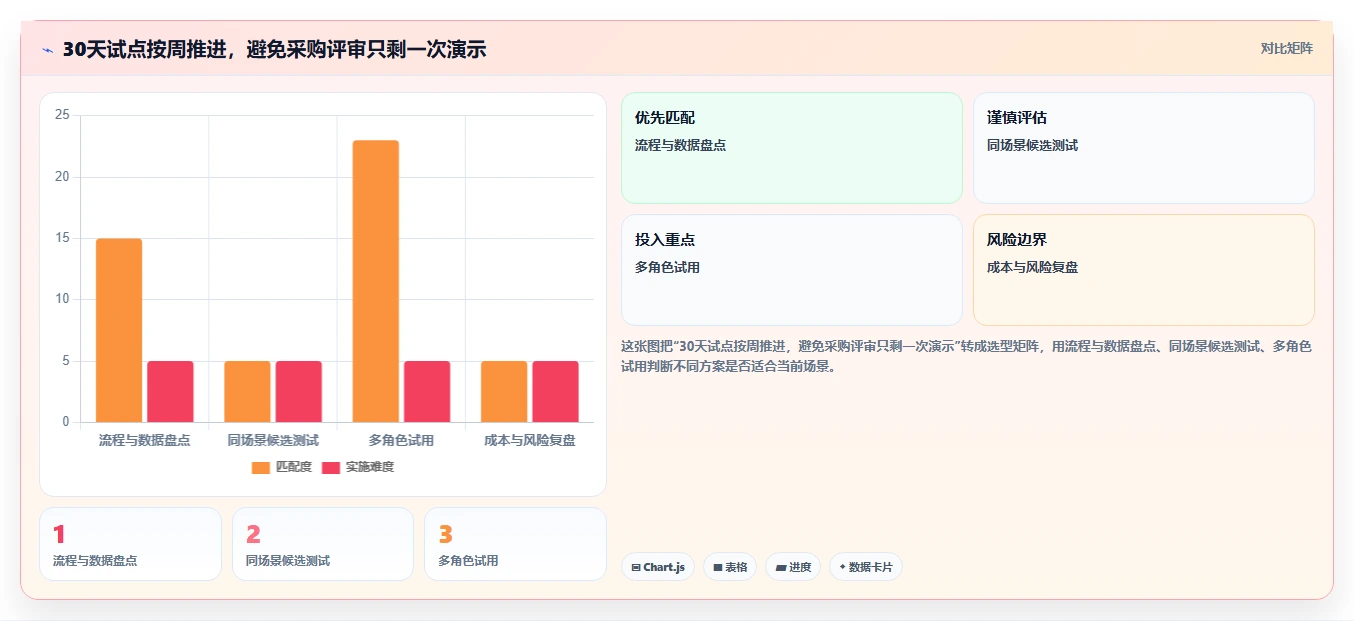Click the red 实施难度 bar for 多角色试用
Viewport: 1354px width, 621px height.
(427, 391)
